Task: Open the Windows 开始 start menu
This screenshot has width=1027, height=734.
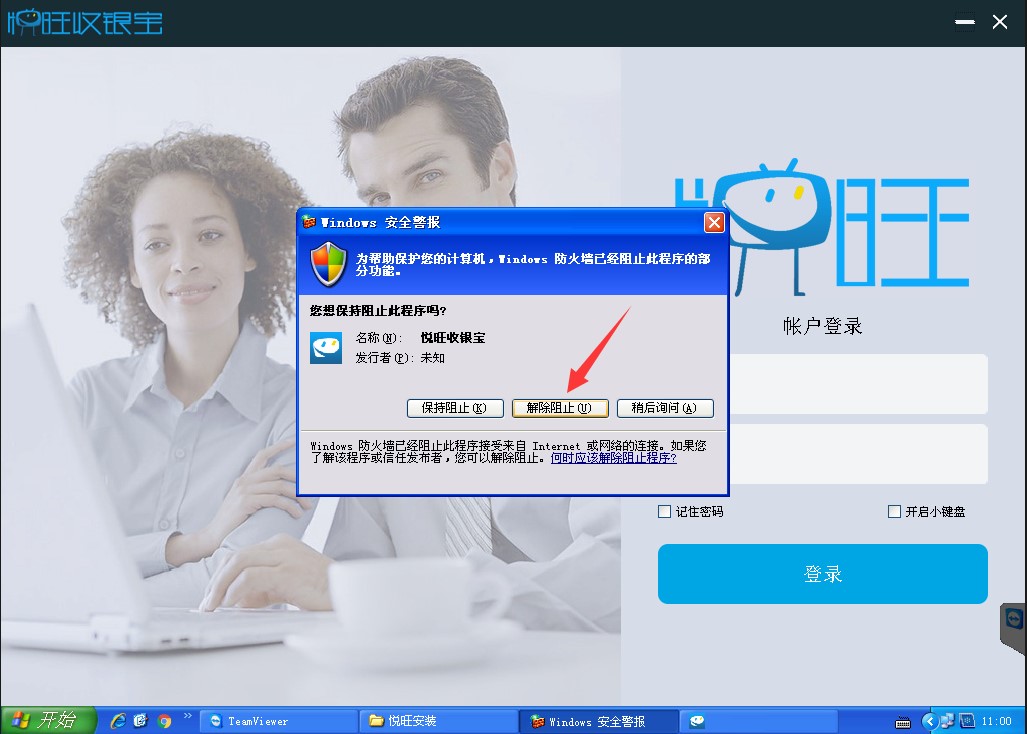Action: point(48,720)
